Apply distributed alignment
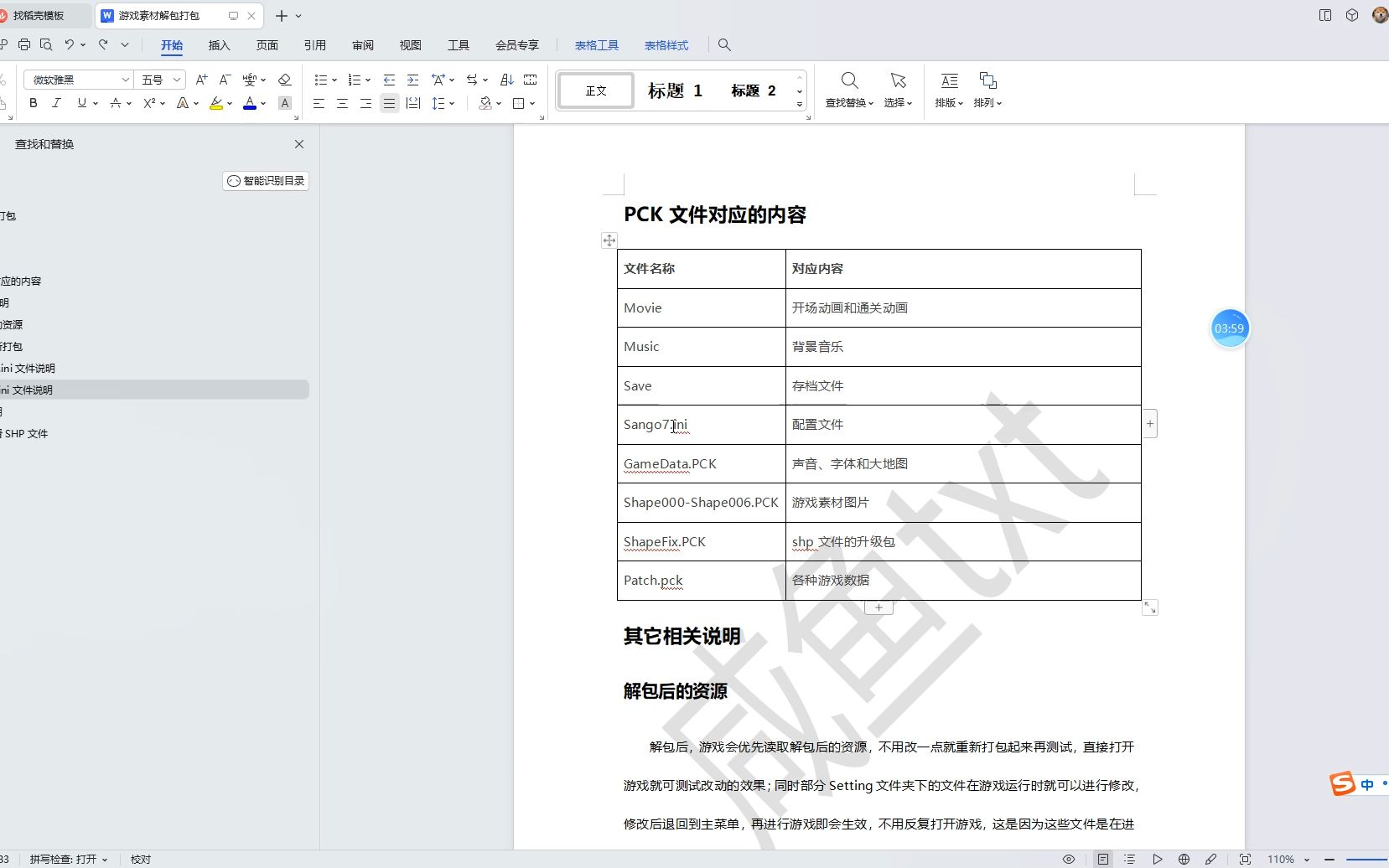1389x868 pixels. [413, 103]
